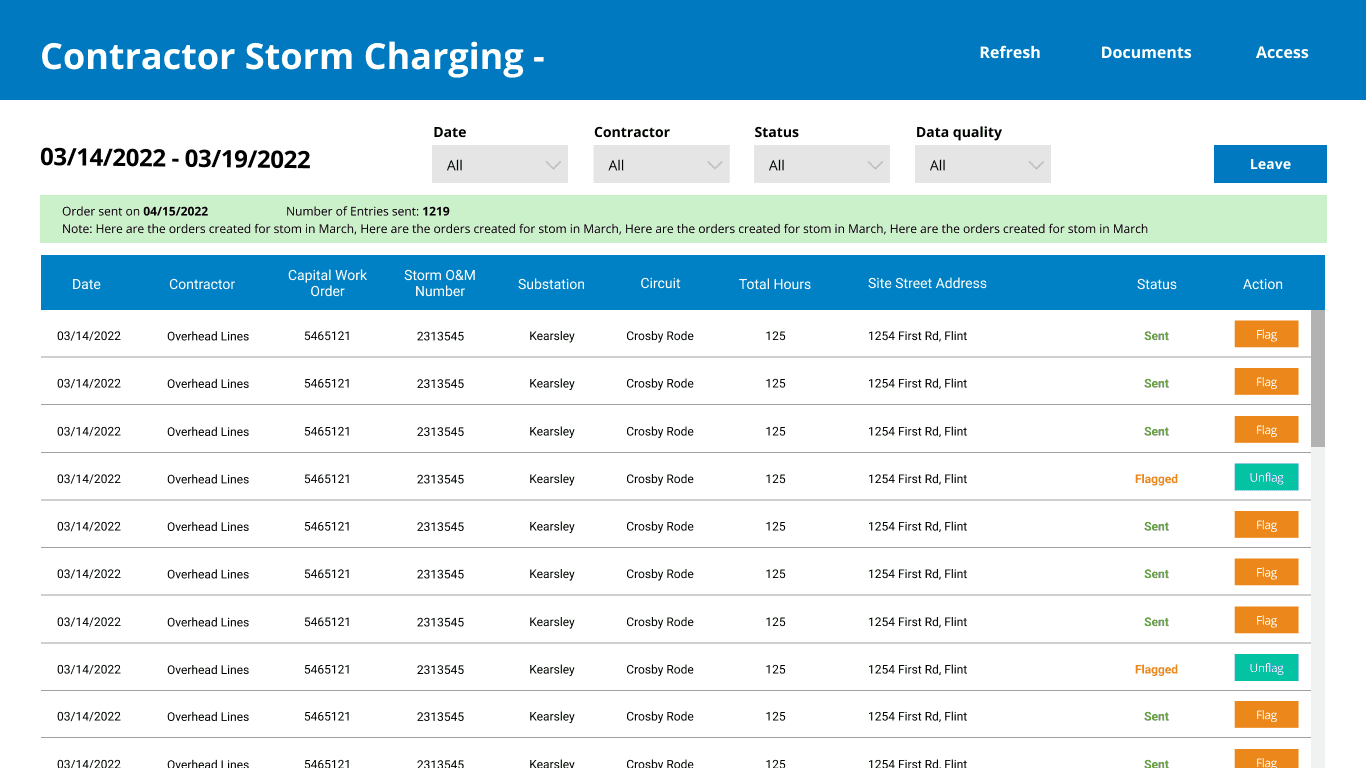Click the Note text in the green banner
The height and width of the screenshot is (768, 1366).
click(x=605, y=229)
